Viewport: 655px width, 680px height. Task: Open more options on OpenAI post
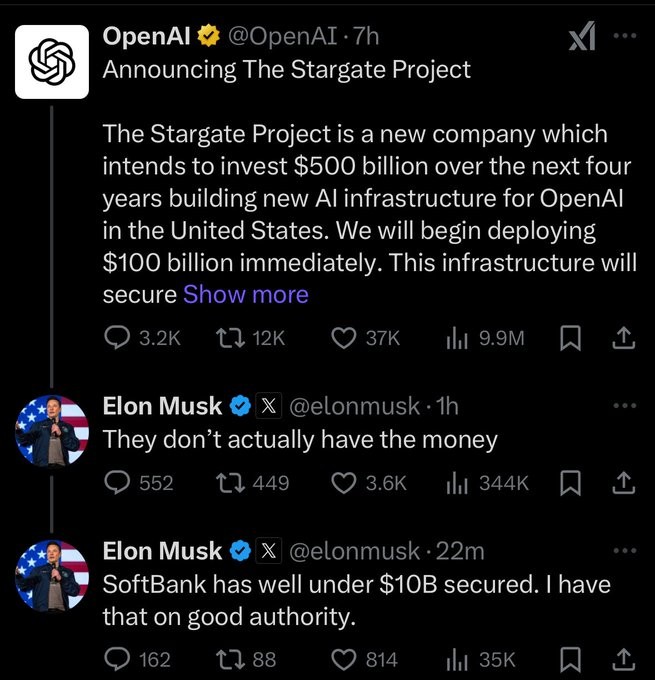click(x=624, y=34)
